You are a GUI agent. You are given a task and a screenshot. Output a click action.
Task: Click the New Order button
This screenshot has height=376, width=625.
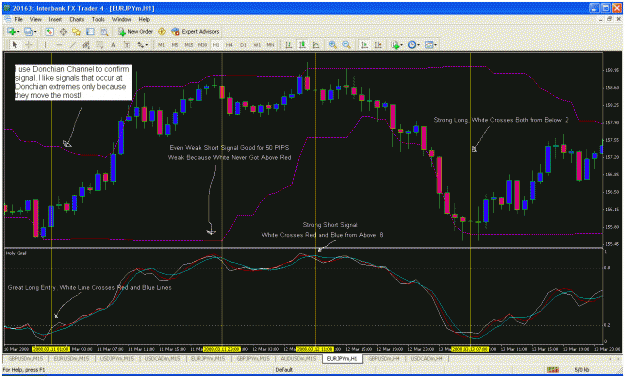[135, 31]
